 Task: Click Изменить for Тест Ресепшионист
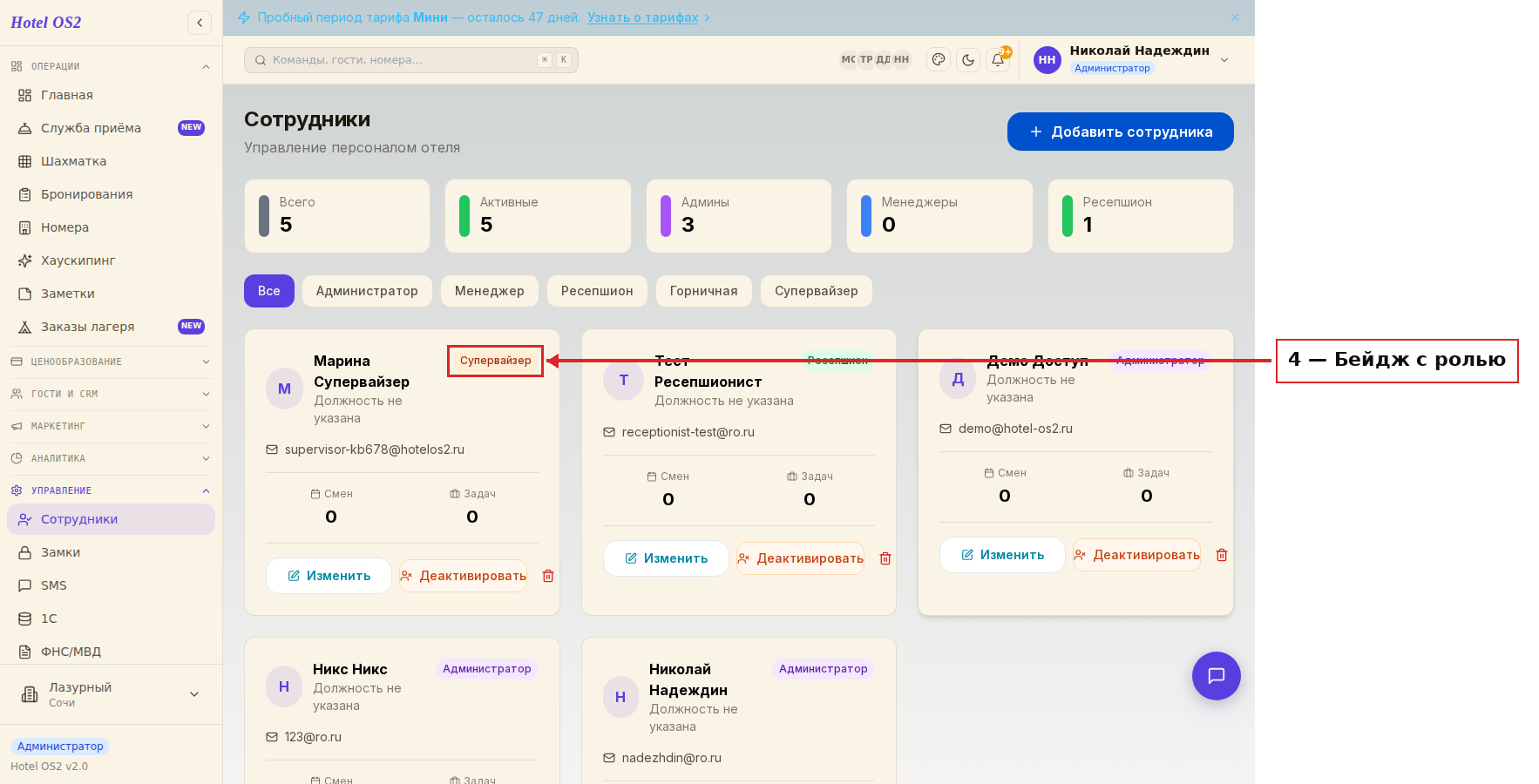pos(666,558)
